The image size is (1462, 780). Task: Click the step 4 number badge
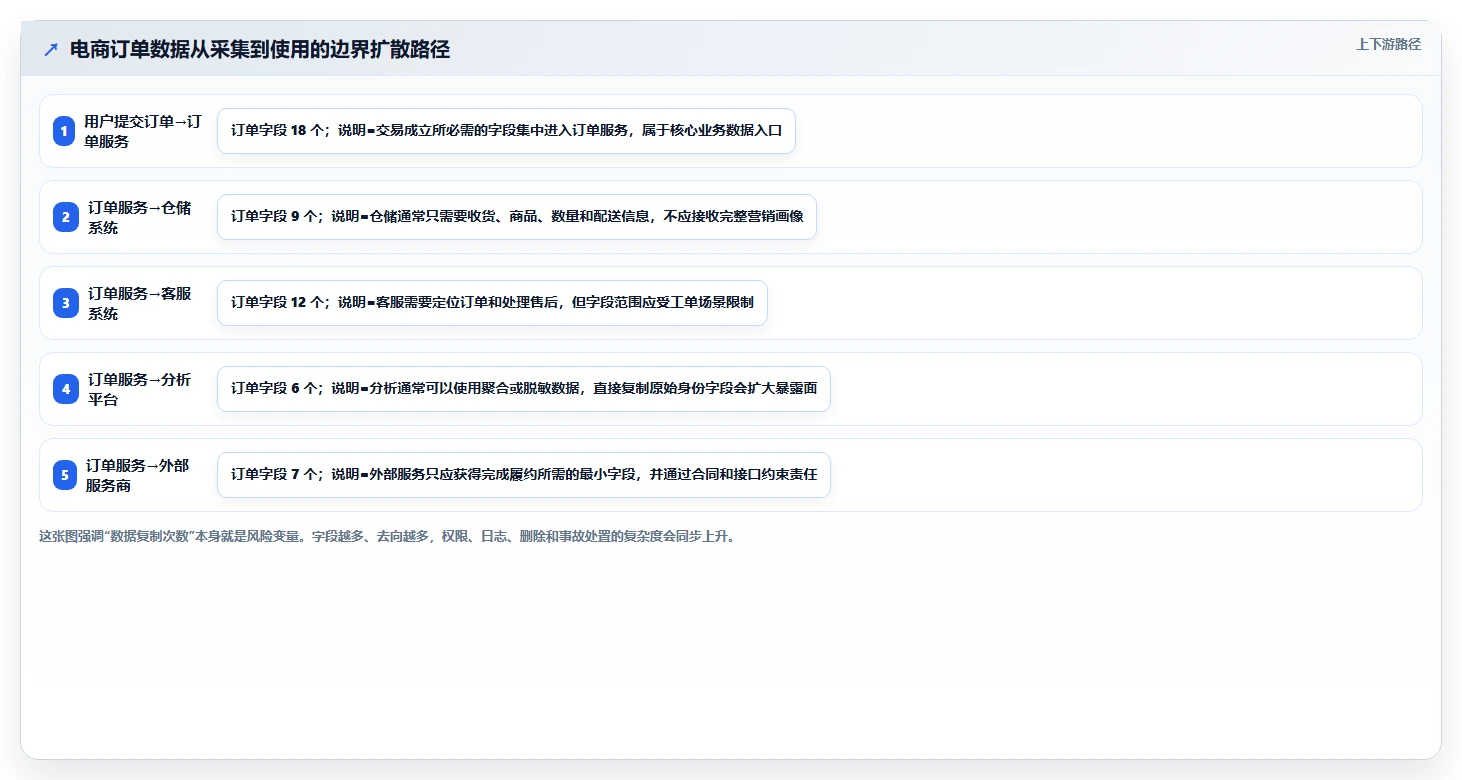(64, 389)
